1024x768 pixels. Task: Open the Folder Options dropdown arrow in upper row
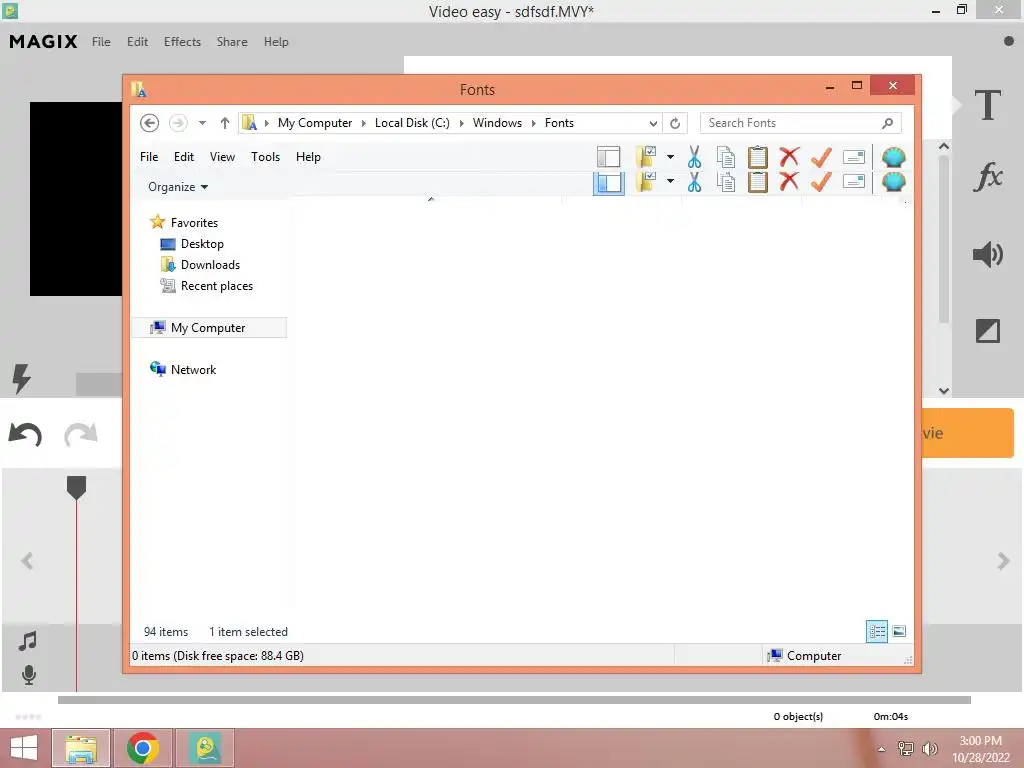pos(670,157)
